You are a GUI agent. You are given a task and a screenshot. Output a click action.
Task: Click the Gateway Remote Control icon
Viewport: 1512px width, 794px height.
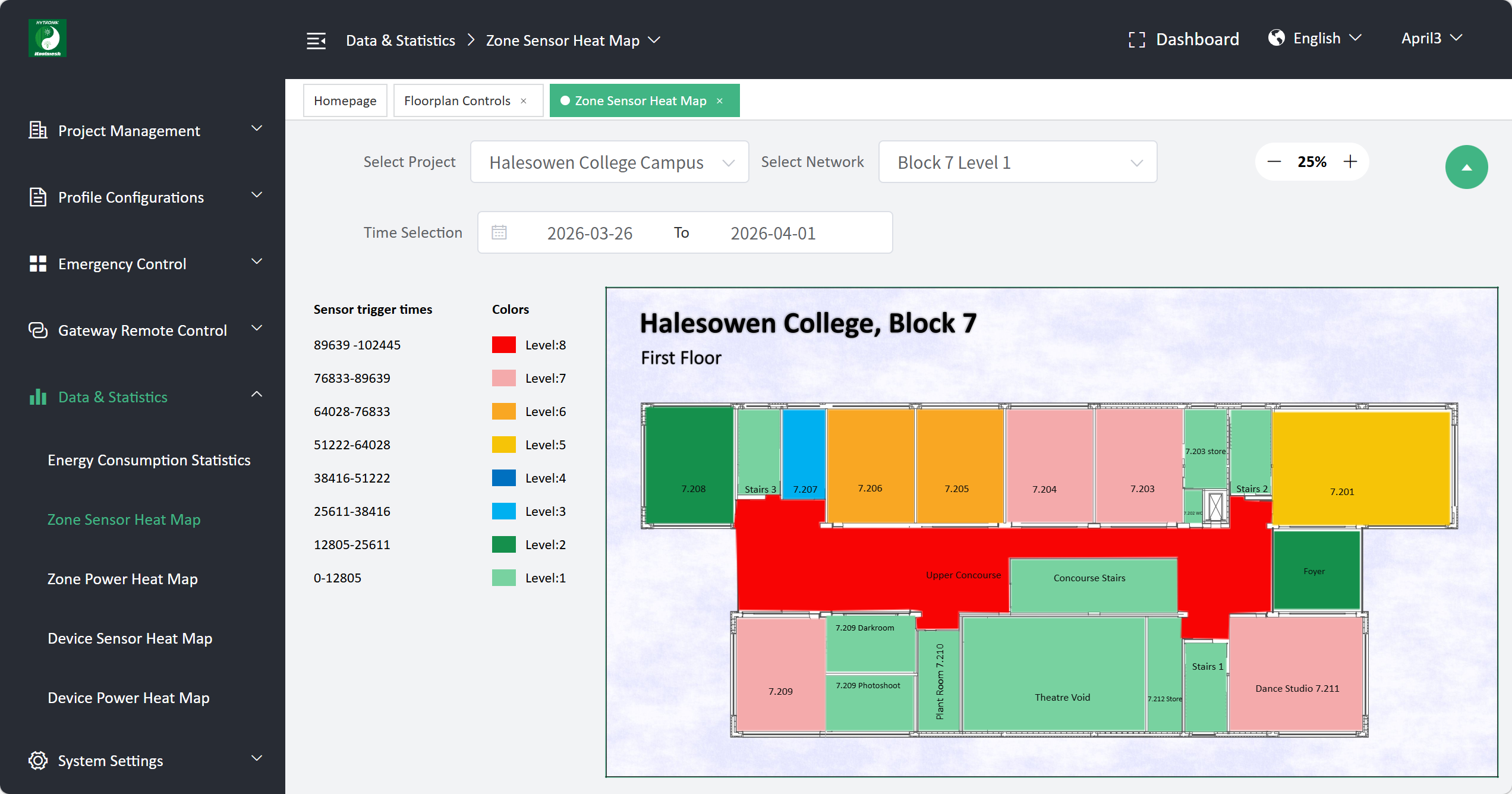click(38, 330)
